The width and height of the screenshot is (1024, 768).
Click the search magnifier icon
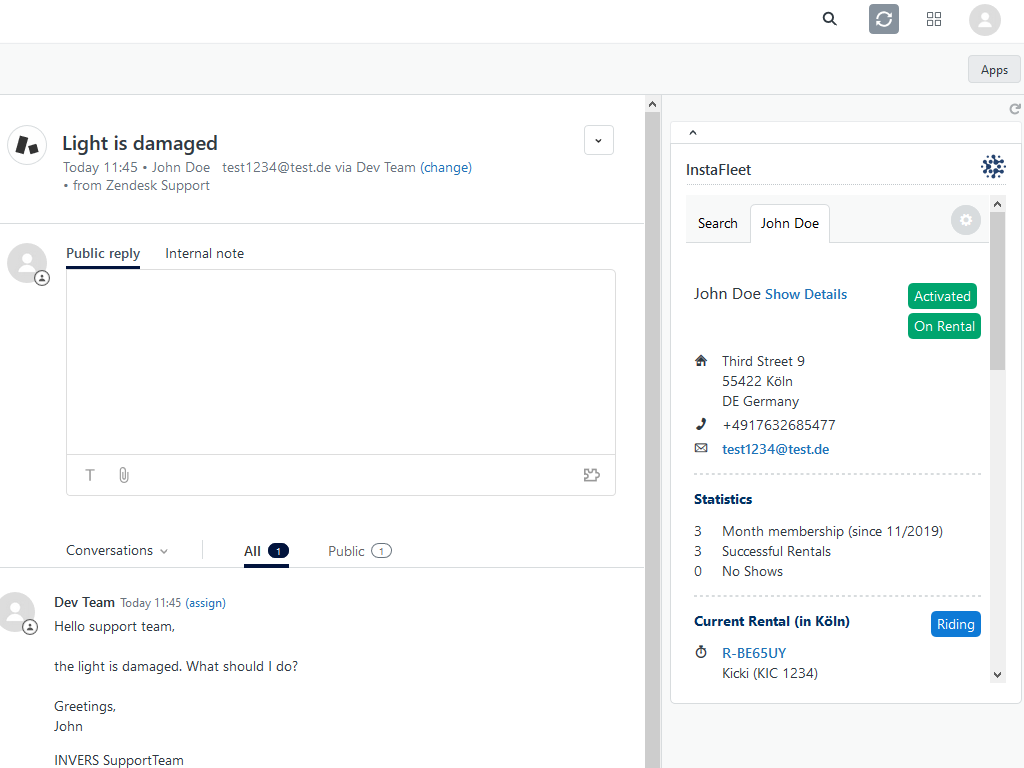pyautogui.click(x=829, y=19)
